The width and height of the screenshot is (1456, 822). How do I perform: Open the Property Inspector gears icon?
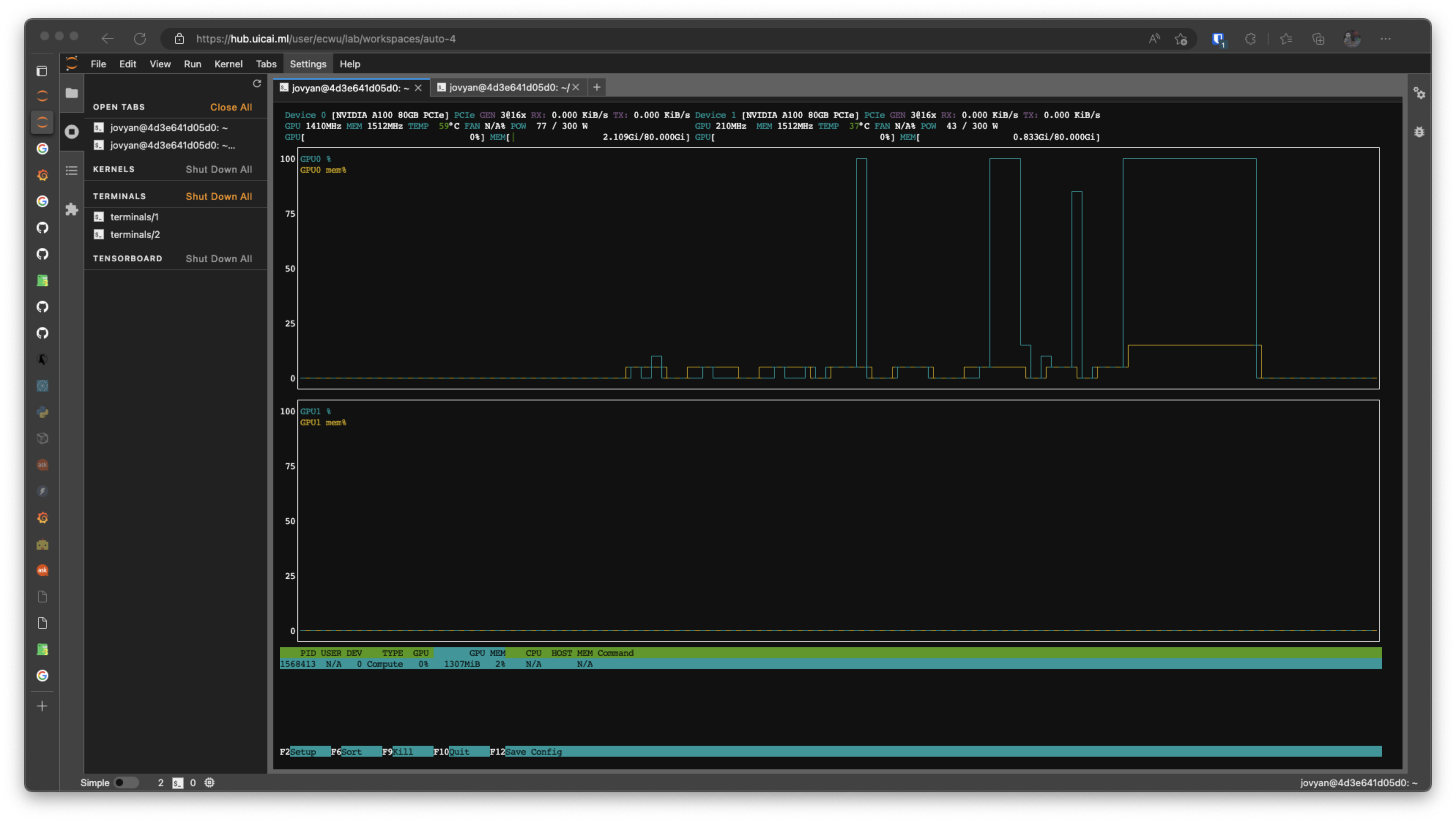(1419, 93)
